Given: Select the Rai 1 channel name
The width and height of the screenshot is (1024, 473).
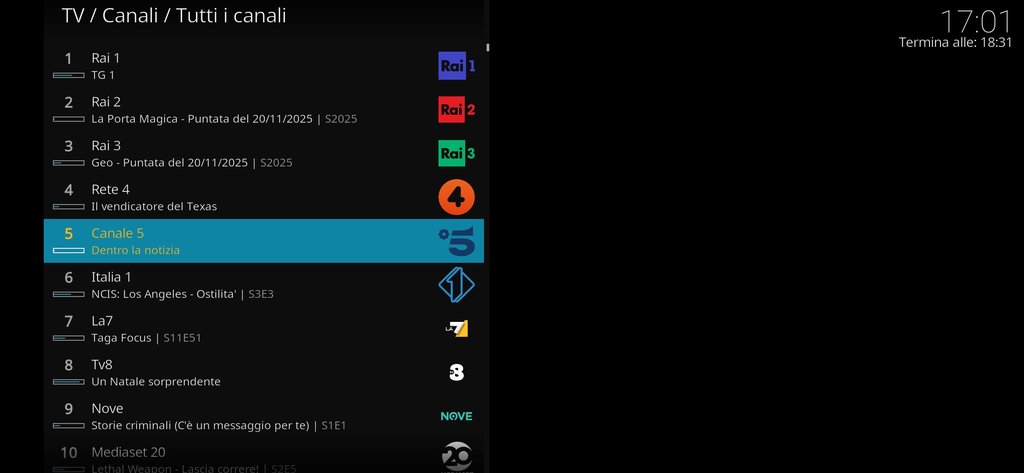Looking at the screenshot, I should click(x=106, y=58).
